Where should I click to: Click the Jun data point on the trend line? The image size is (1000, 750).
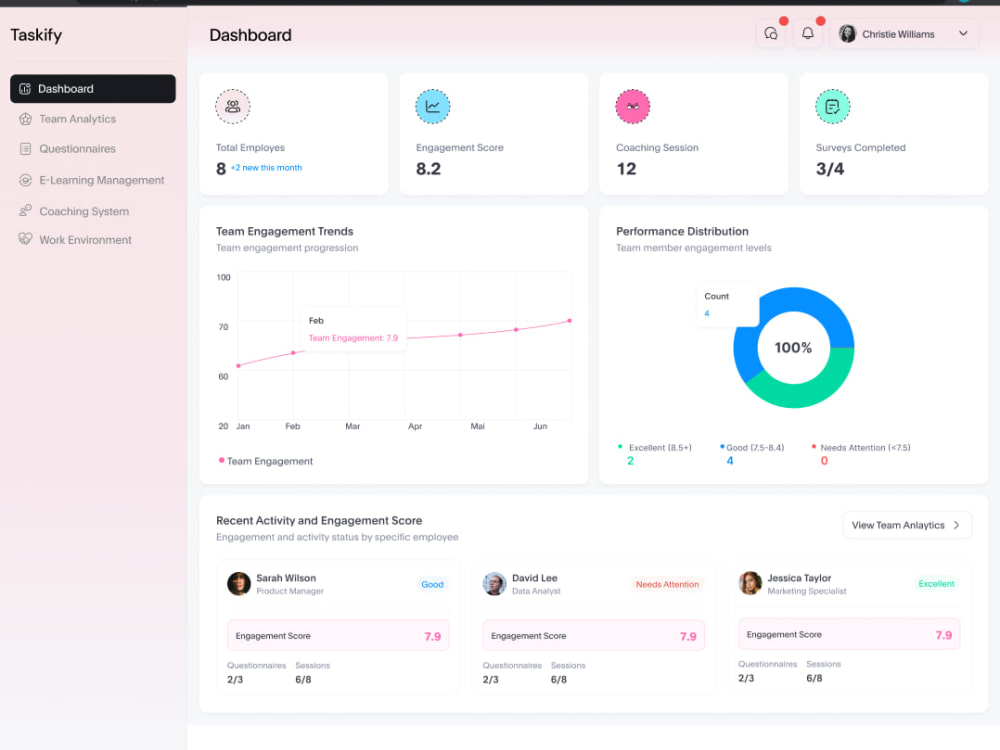tap(570, 321)
